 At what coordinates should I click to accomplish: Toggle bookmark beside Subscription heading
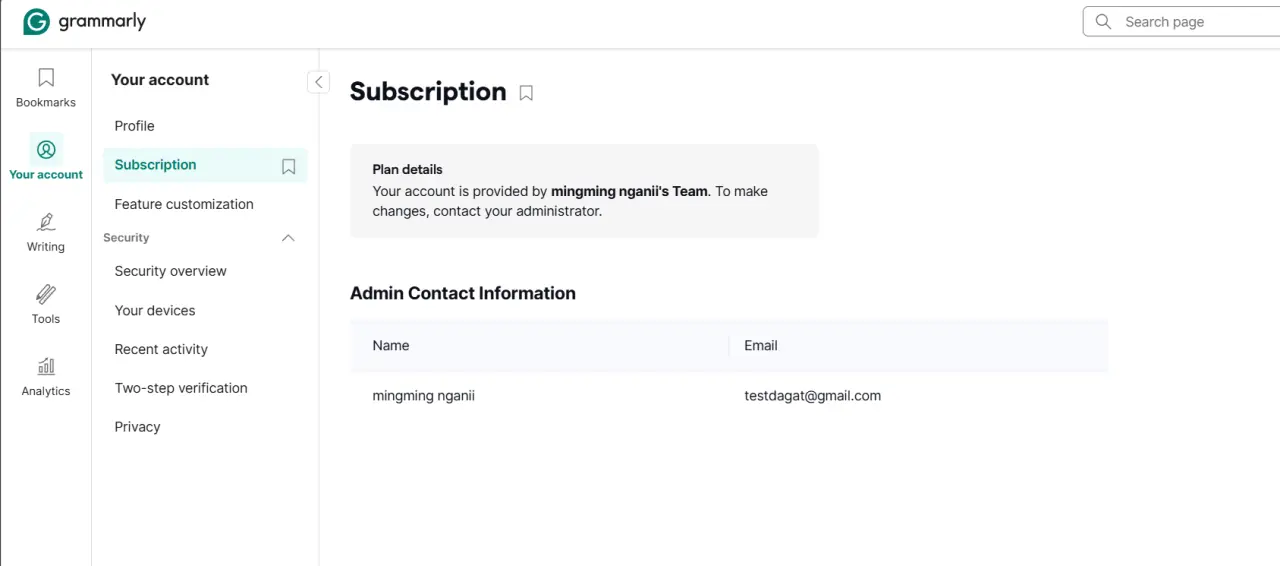coord(526,93)
